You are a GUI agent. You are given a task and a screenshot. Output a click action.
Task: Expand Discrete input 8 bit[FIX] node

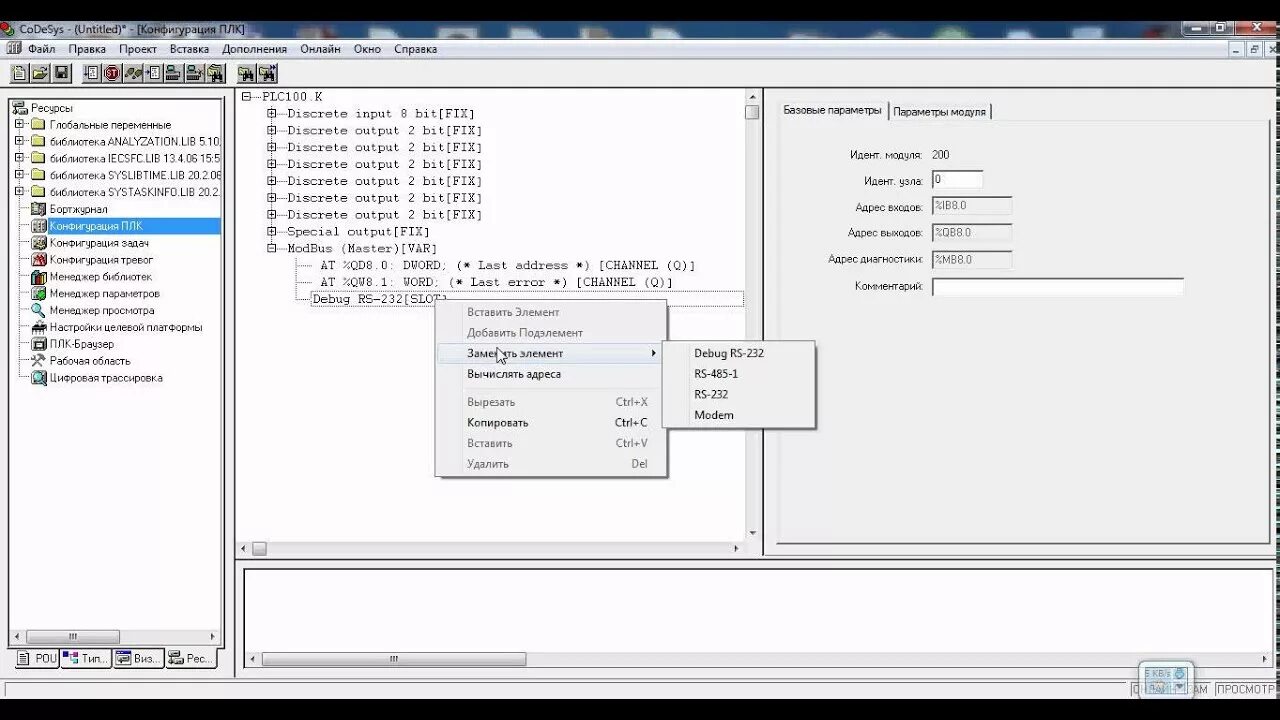271,114
